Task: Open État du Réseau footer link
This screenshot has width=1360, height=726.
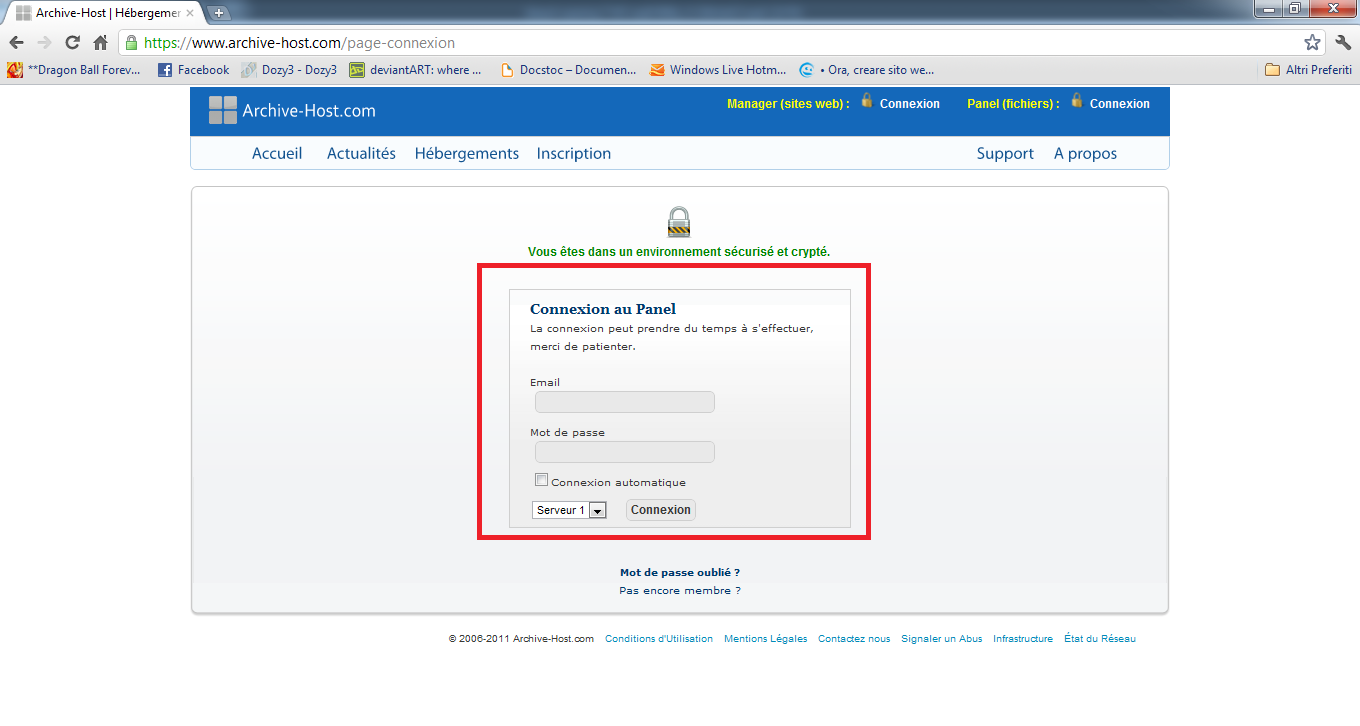Action: (x=1100, y=639)
